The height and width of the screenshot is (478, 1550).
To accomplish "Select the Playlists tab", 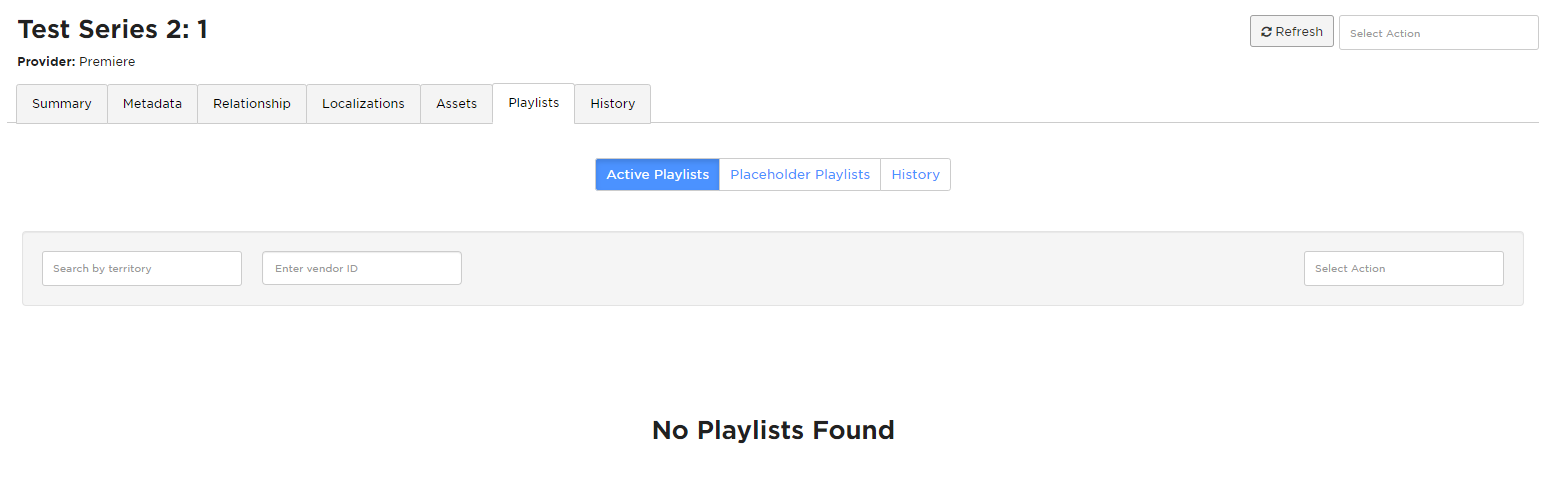I will click(534, 103).
